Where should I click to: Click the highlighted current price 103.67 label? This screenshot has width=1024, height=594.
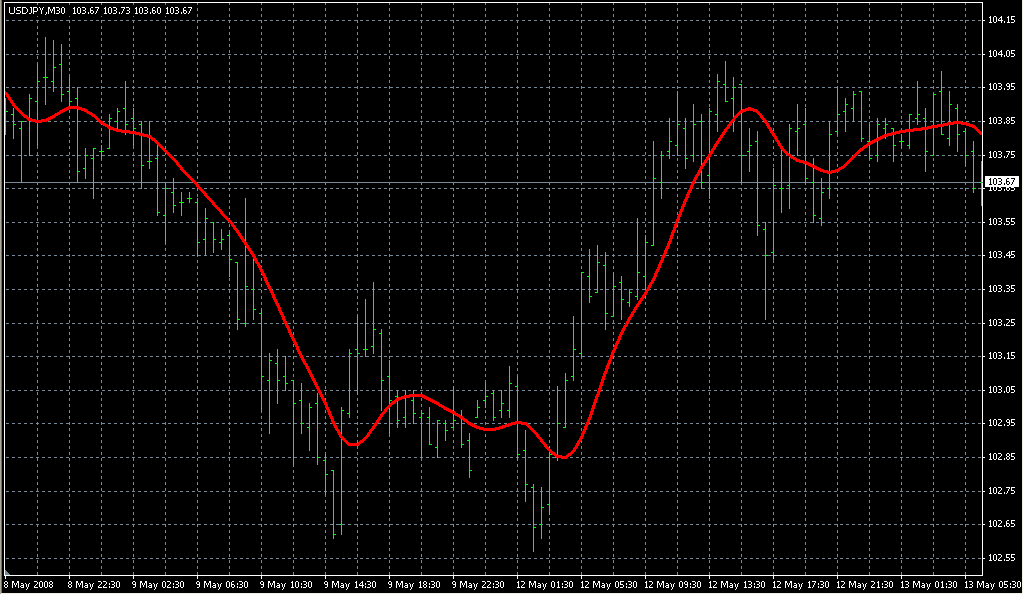pos(1001,181)
